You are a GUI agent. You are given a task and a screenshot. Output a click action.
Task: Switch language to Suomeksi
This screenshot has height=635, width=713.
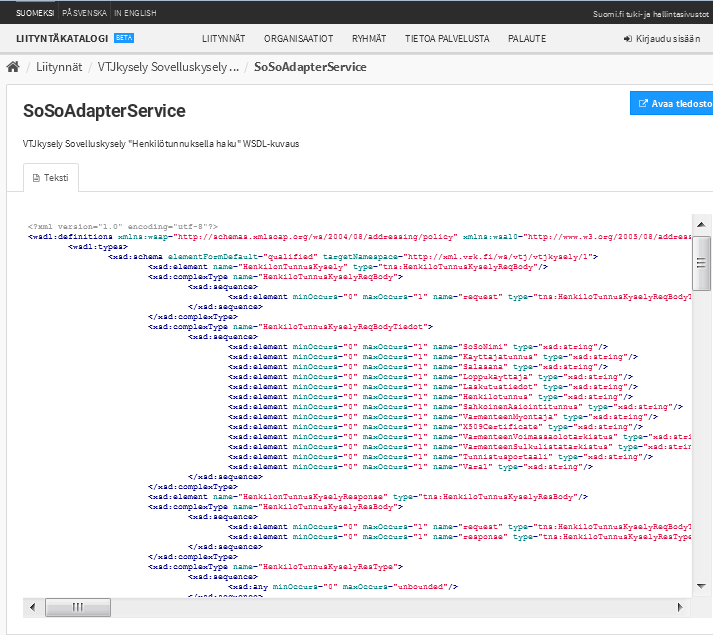click(x=35, y=13)
